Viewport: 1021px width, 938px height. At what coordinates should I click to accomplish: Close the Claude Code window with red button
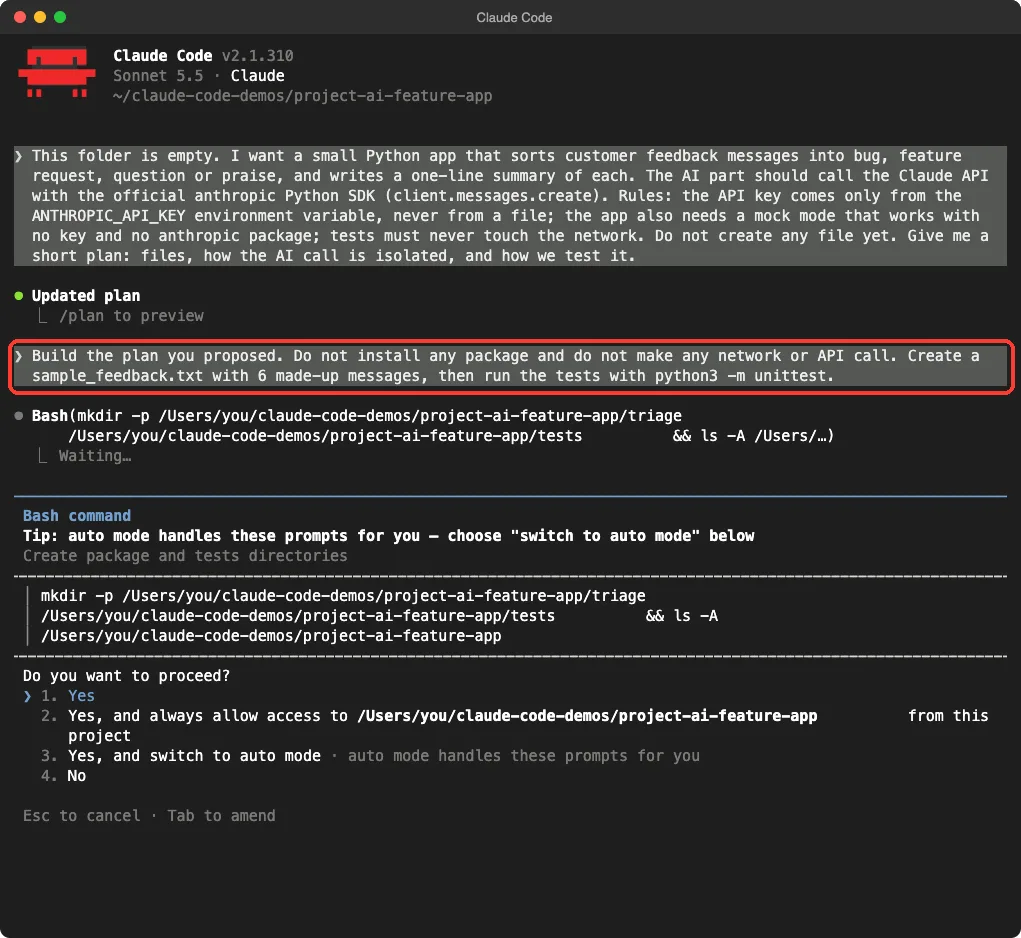pyautogui.click(x=20, y=17)
